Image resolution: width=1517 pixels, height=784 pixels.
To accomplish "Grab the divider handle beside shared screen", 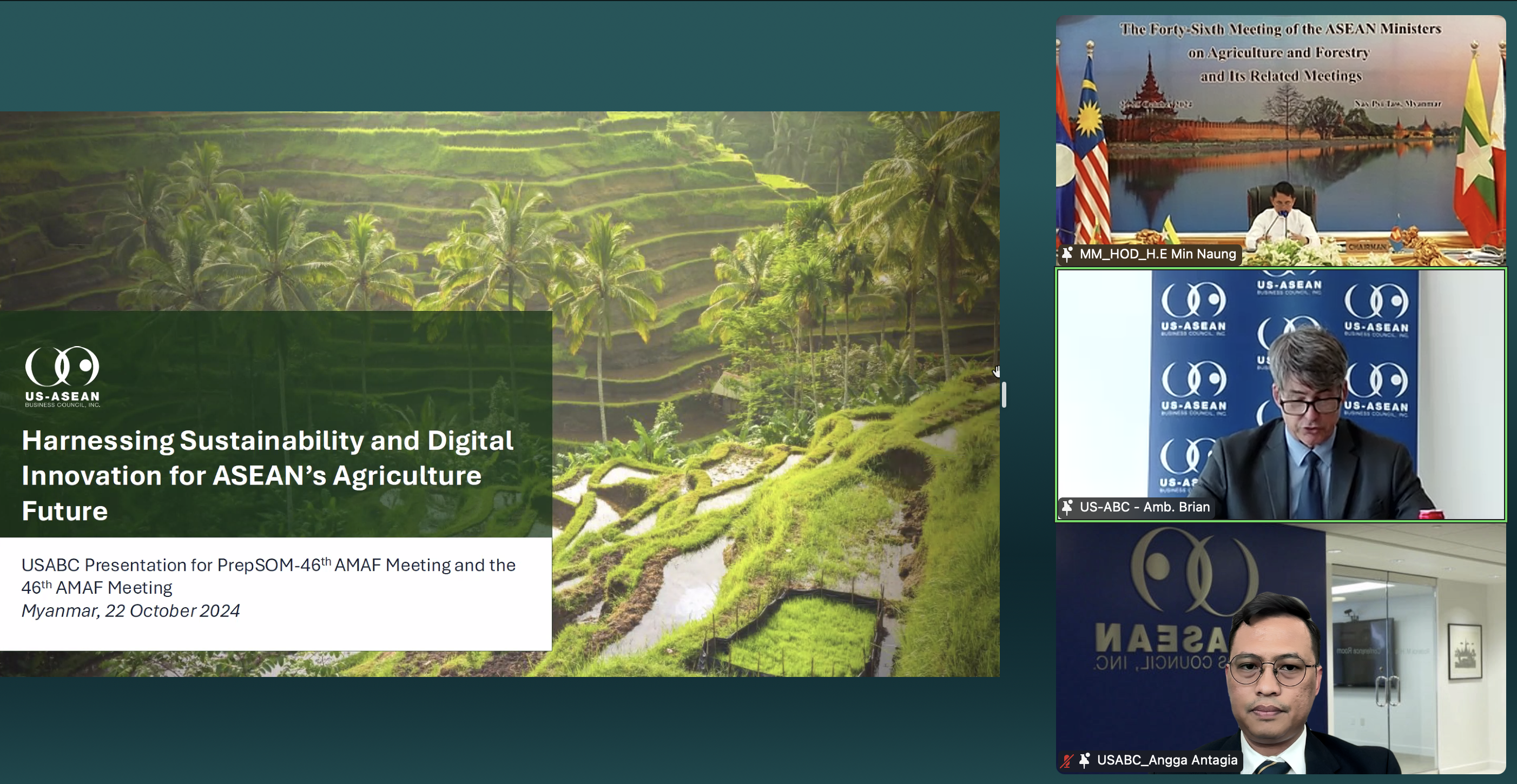I will 1004,394.
